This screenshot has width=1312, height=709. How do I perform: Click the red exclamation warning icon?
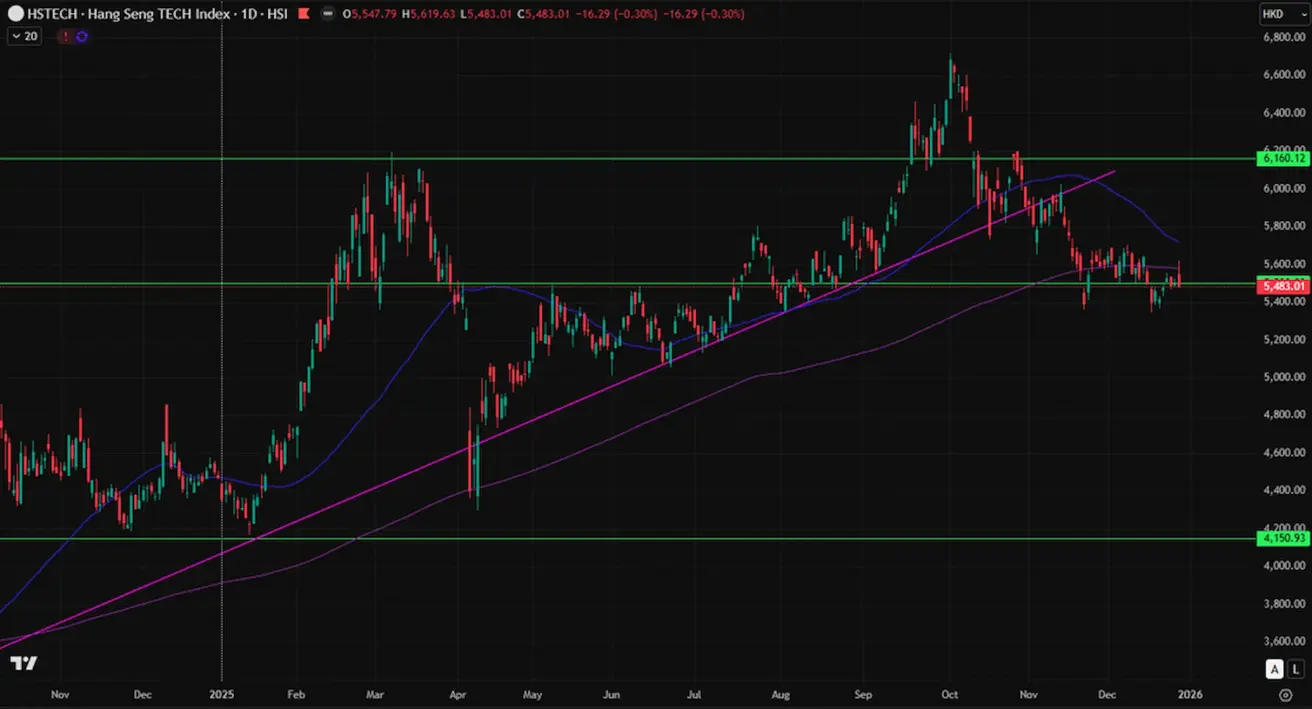pyautogui.click(x=65, y=36)
